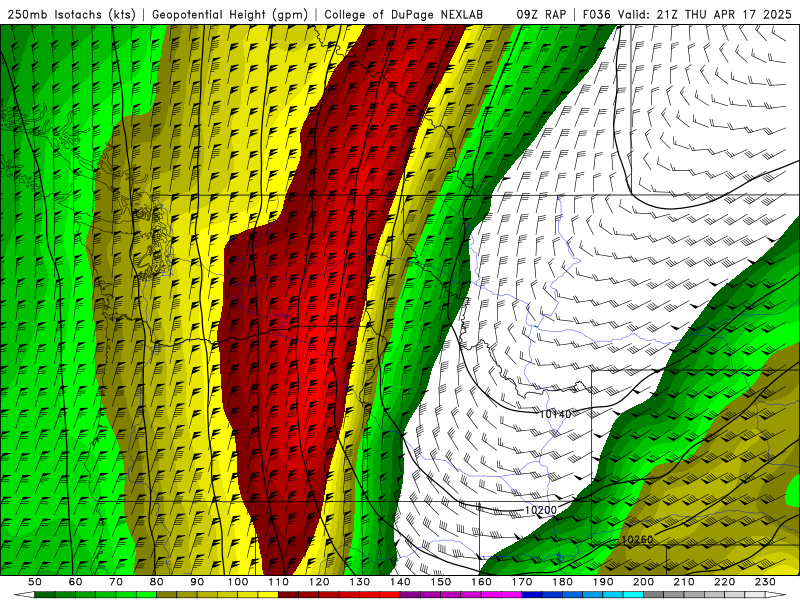
Task: Click the '250mb Isotachs (kts)' title text
Action: pos(71,14)
